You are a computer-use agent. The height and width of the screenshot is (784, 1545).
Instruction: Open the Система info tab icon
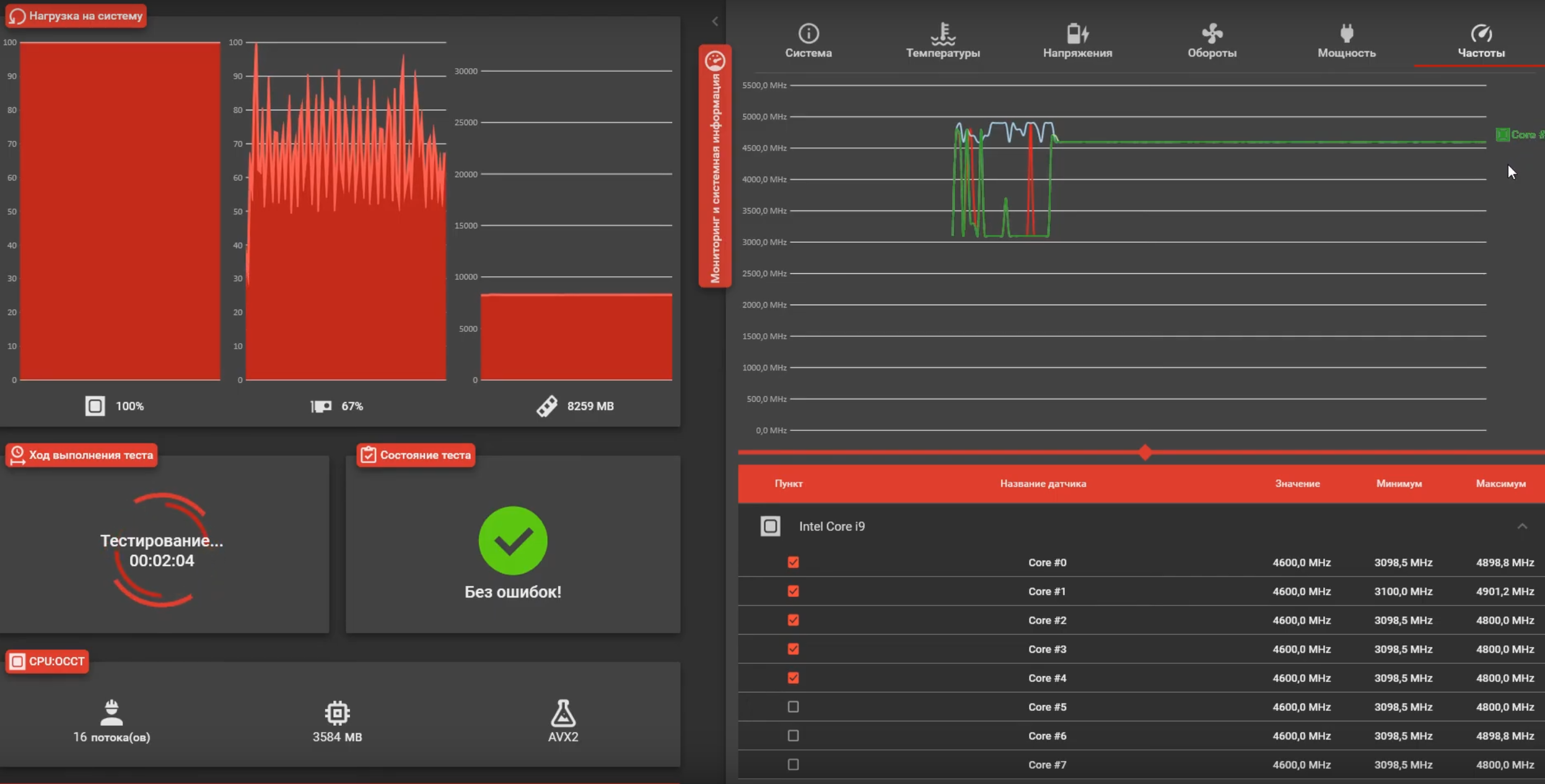coord(808,33)
